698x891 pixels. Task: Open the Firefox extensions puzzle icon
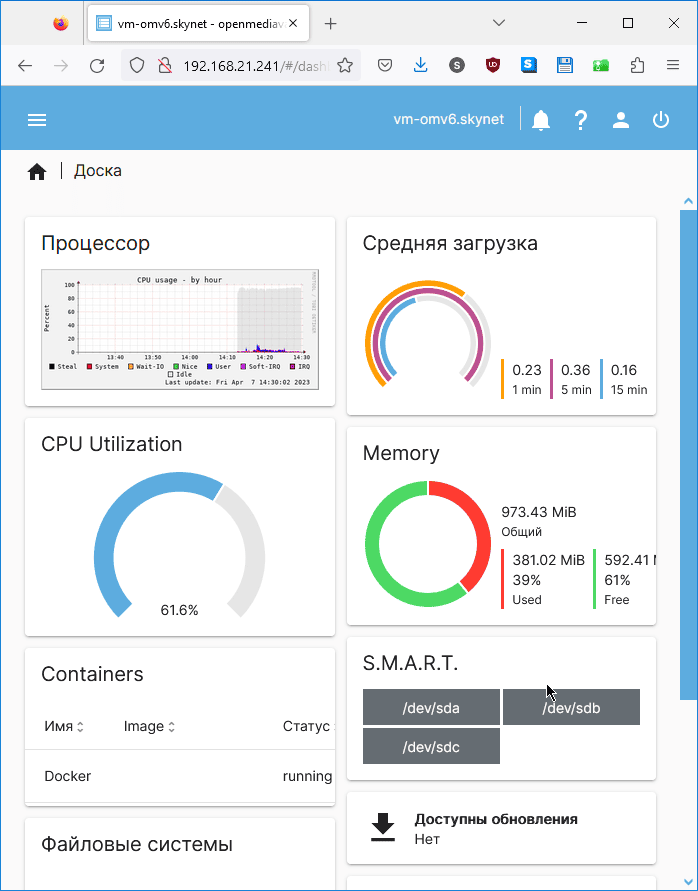(637, 66)
